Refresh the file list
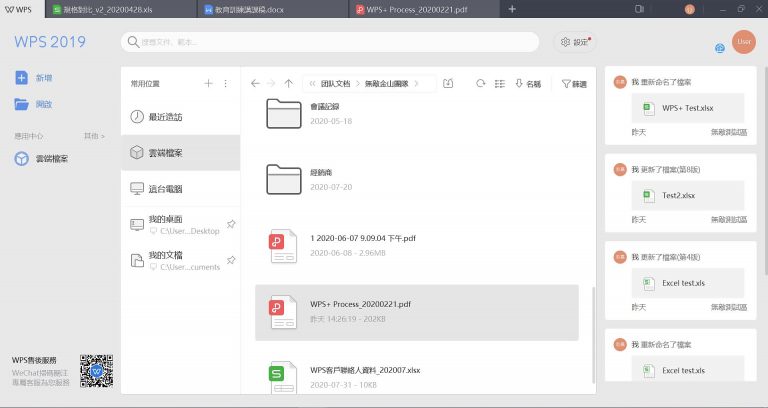Viewport: 768px width, 408px height. pyautogui.click(x=480, y=83)
